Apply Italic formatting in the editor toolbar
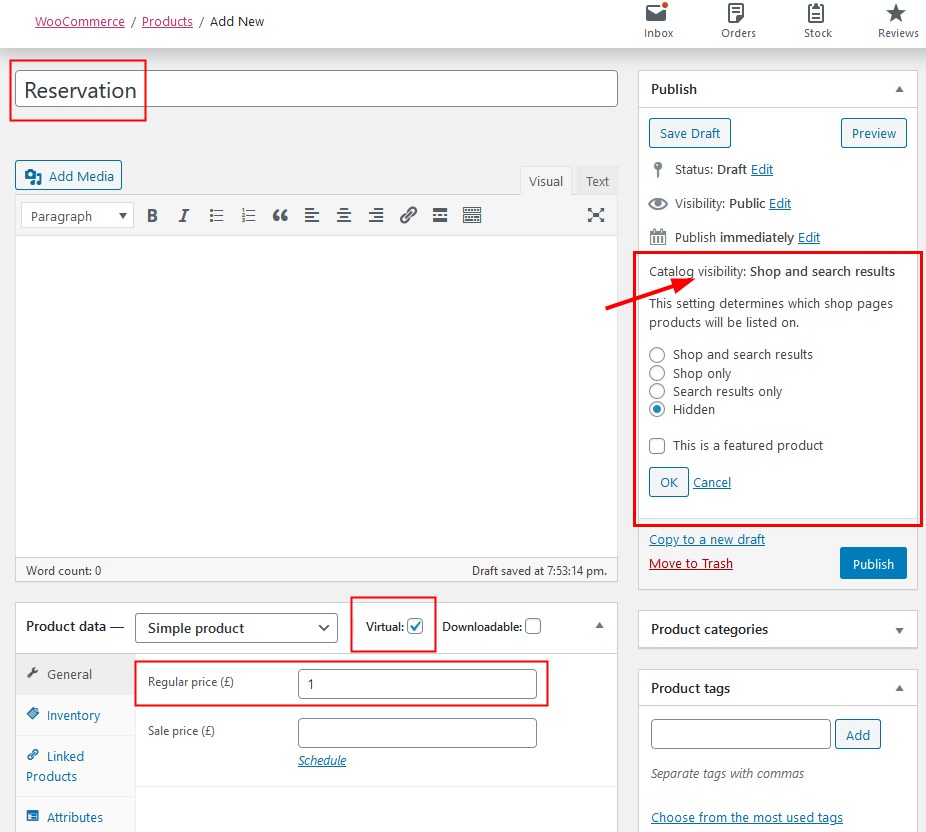 (184, 215)
